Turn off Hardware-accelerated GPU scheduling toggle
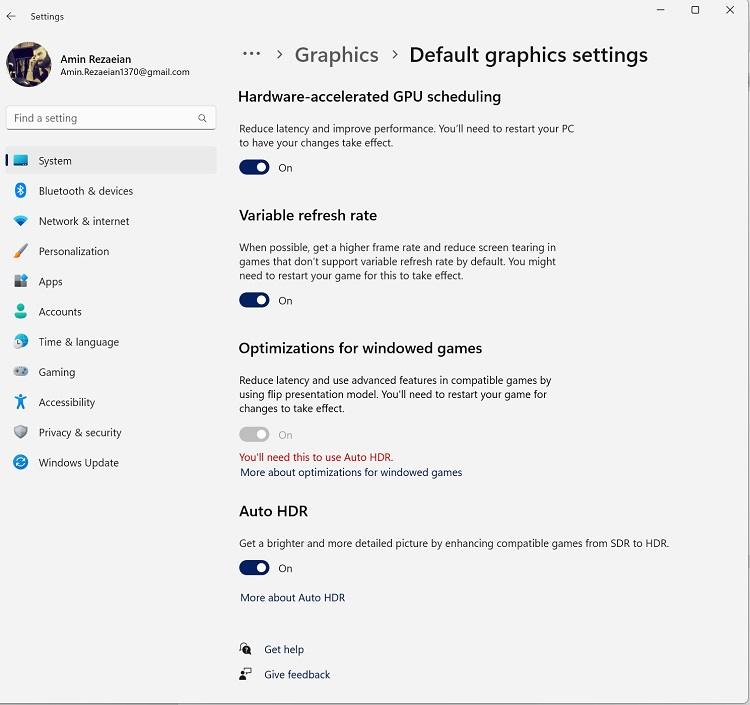The width and height of the screenshot is (750, 705). (x=254, y=168)
